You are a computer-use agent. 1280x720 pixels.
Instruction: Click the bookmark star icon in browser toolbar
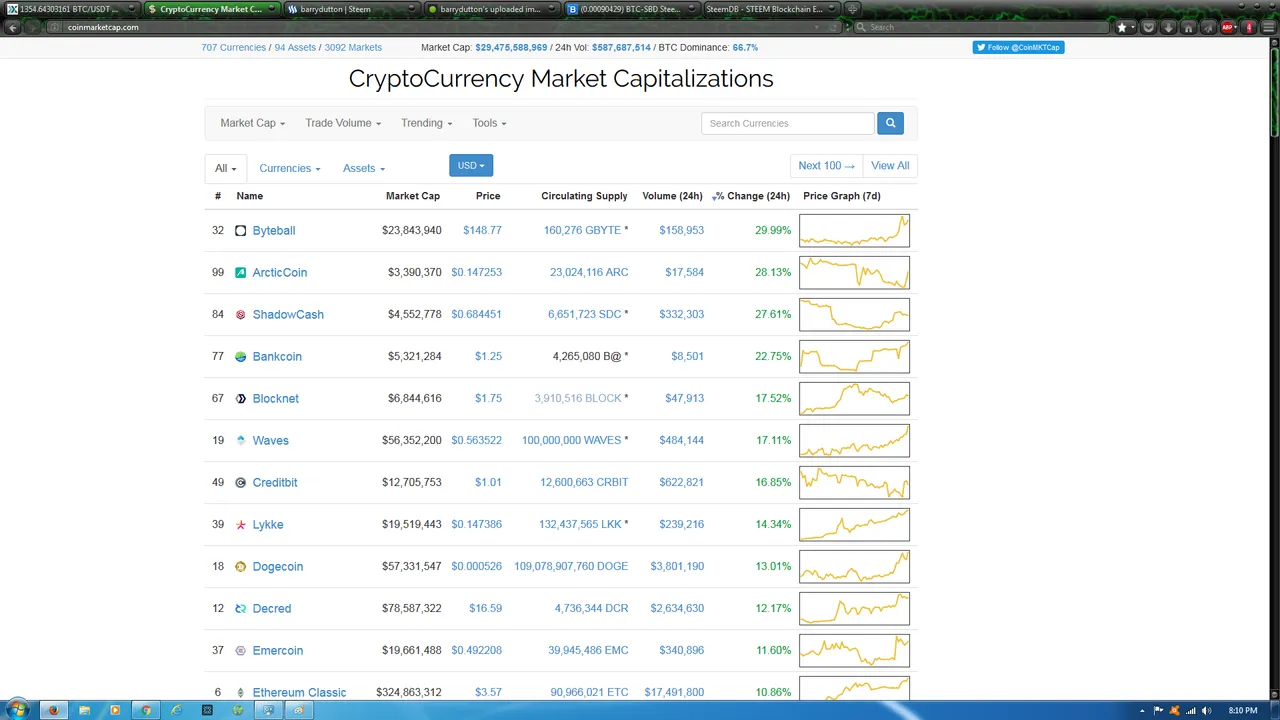(1122, 27)
